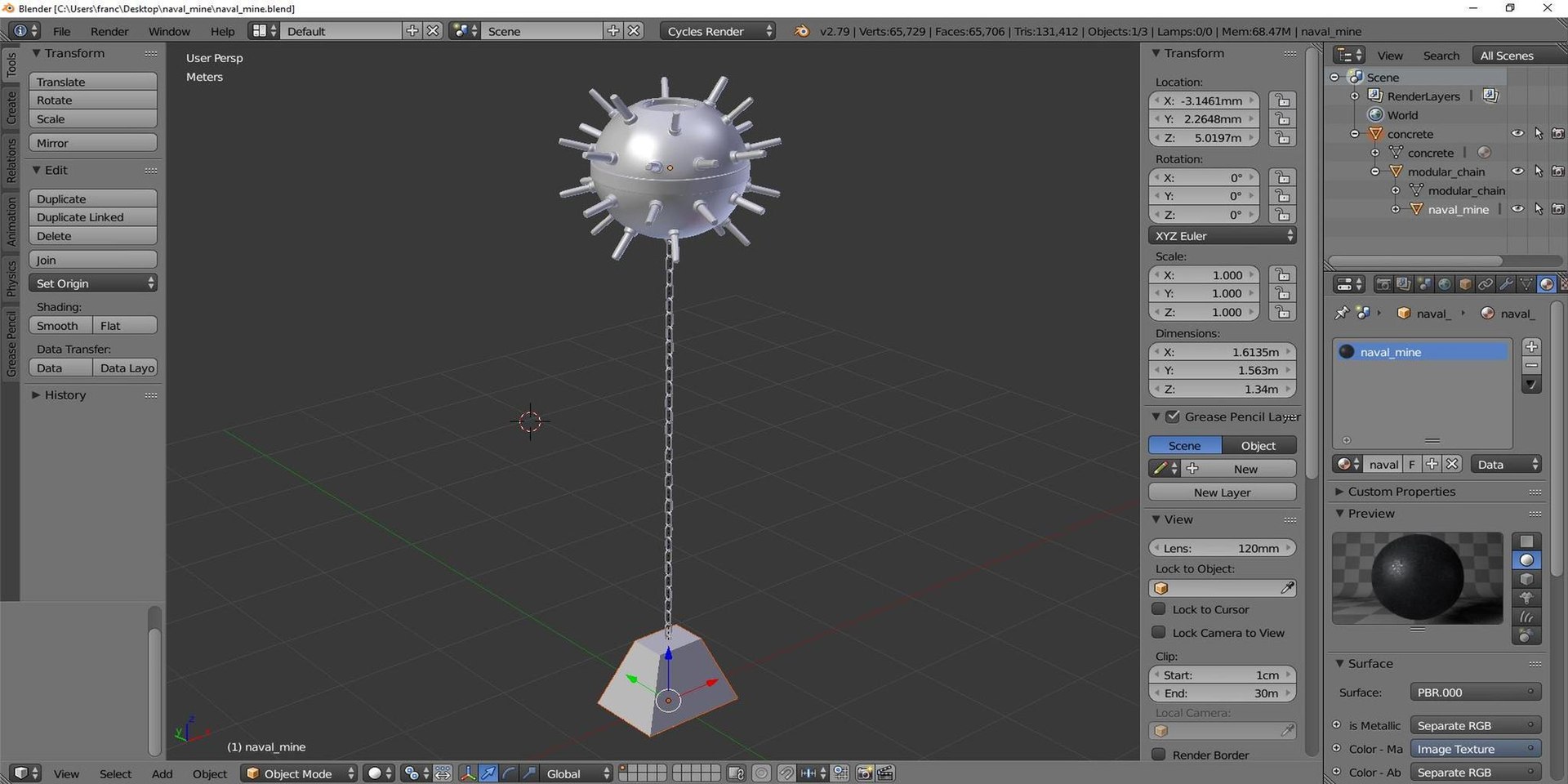The width and height of the screenshot is (1568, 784).
Task: Open the Render menu
Action: click(109, 31)
